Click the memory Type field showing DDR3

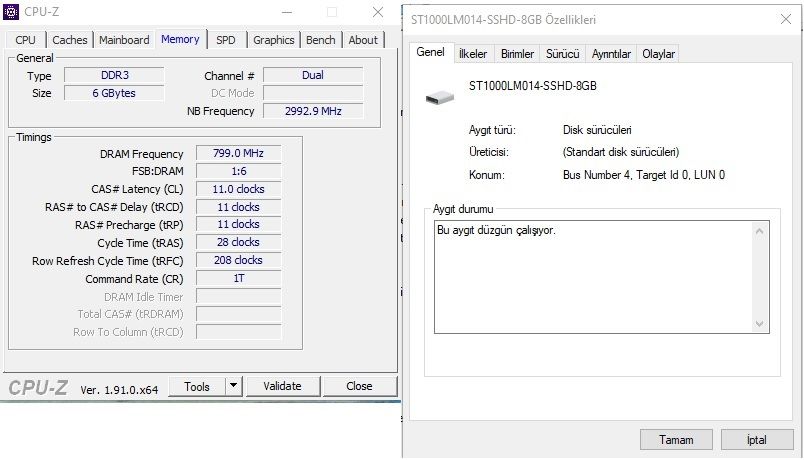click(114, 75)
